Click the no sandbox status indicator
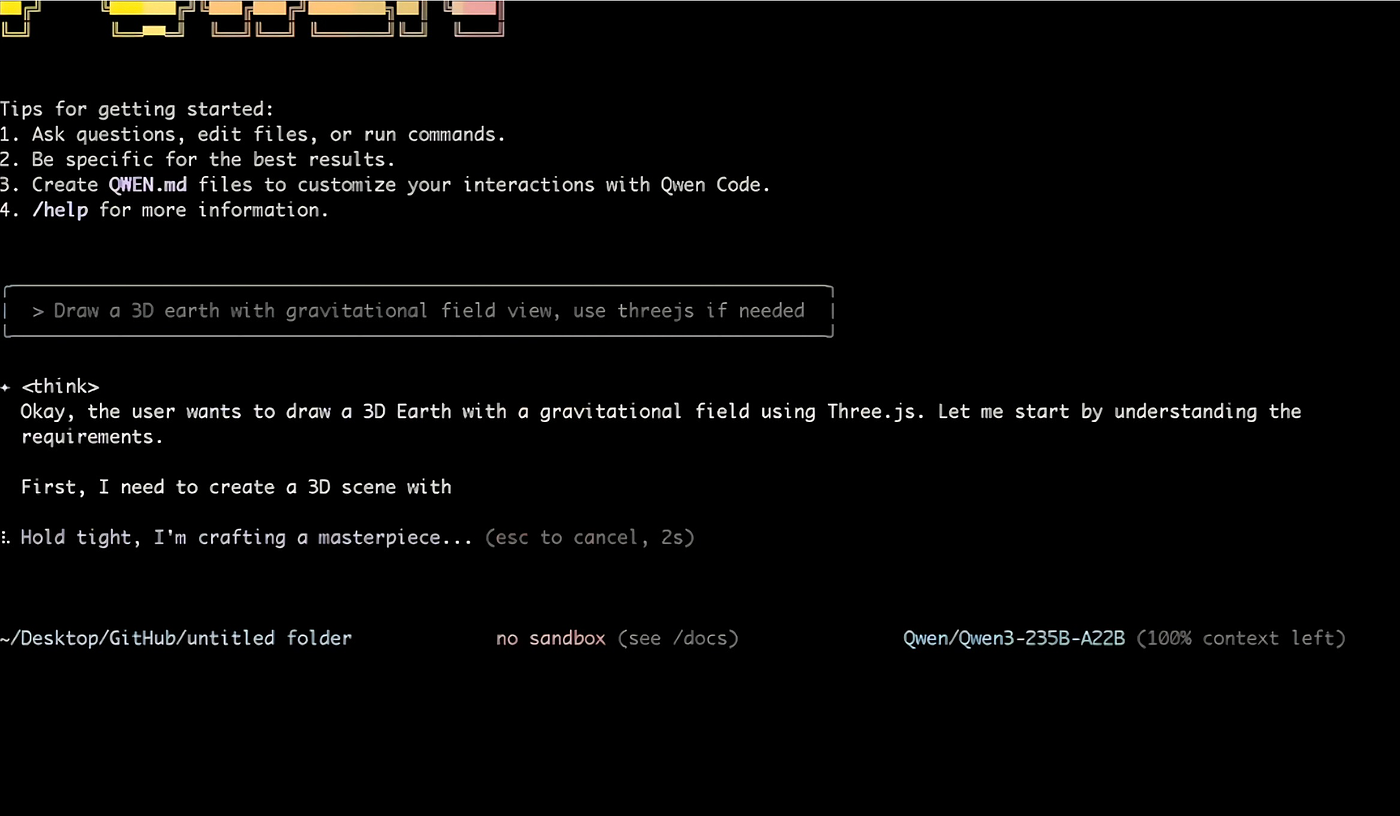This screenshot has width=1400, height=816. click(550, 637)
